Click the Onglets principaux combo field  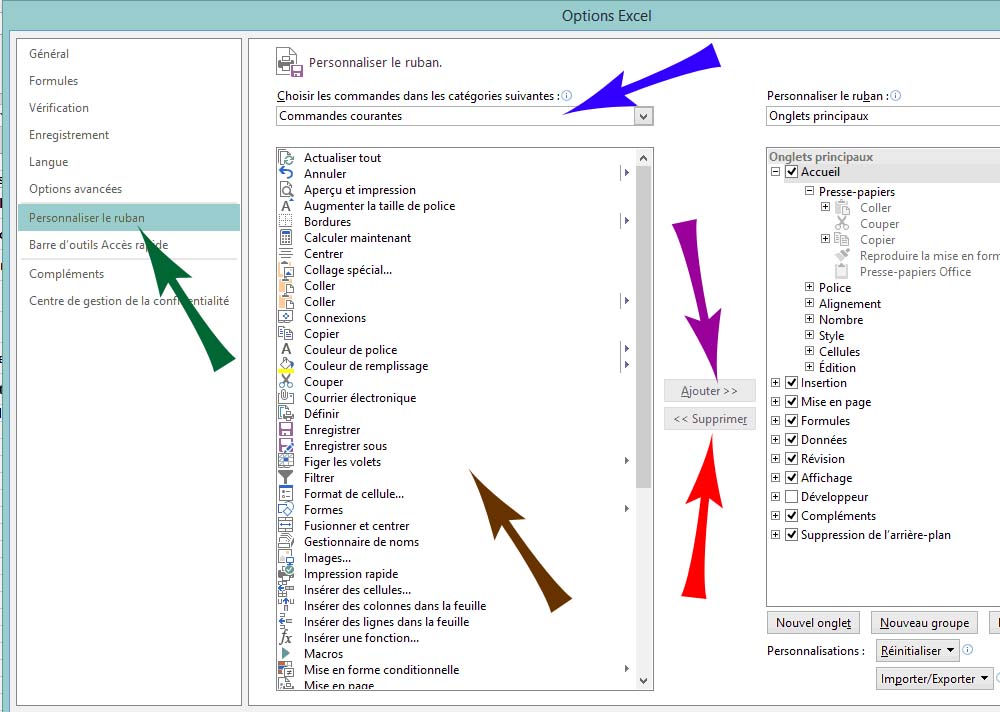(883, 116)
